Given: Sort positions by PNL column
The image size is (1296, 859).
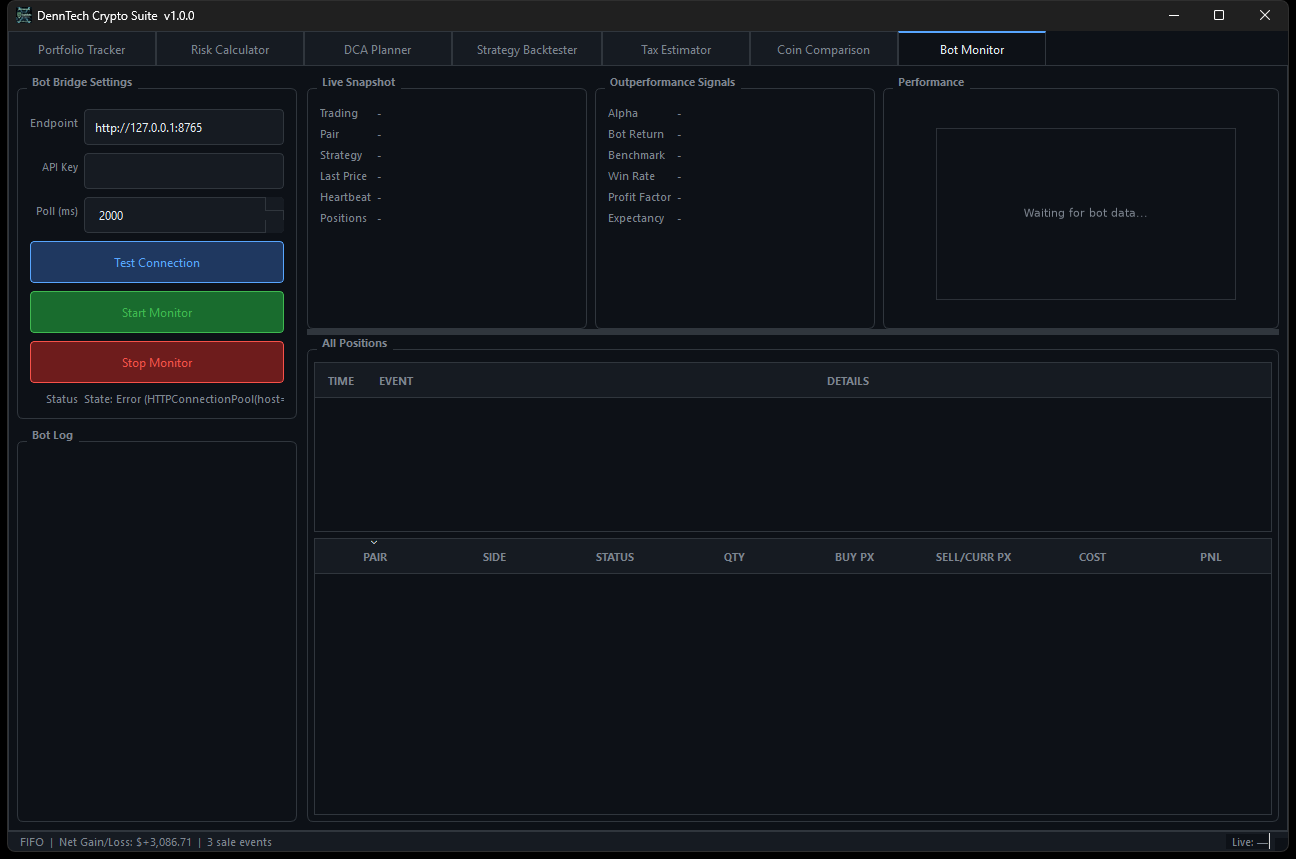Looking at the screenshot, I should coord(1211,557).
